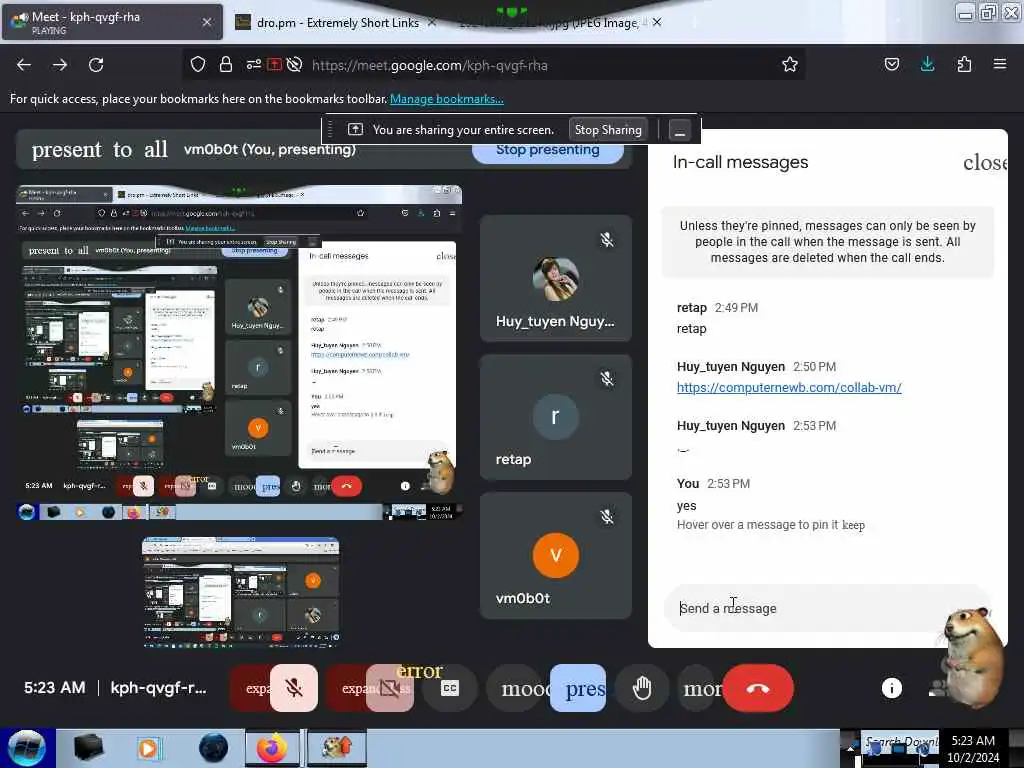The width and height of the screenshot is (1024, 768).
Task: Reload the Meet page
Action: (x=96, y=65)
